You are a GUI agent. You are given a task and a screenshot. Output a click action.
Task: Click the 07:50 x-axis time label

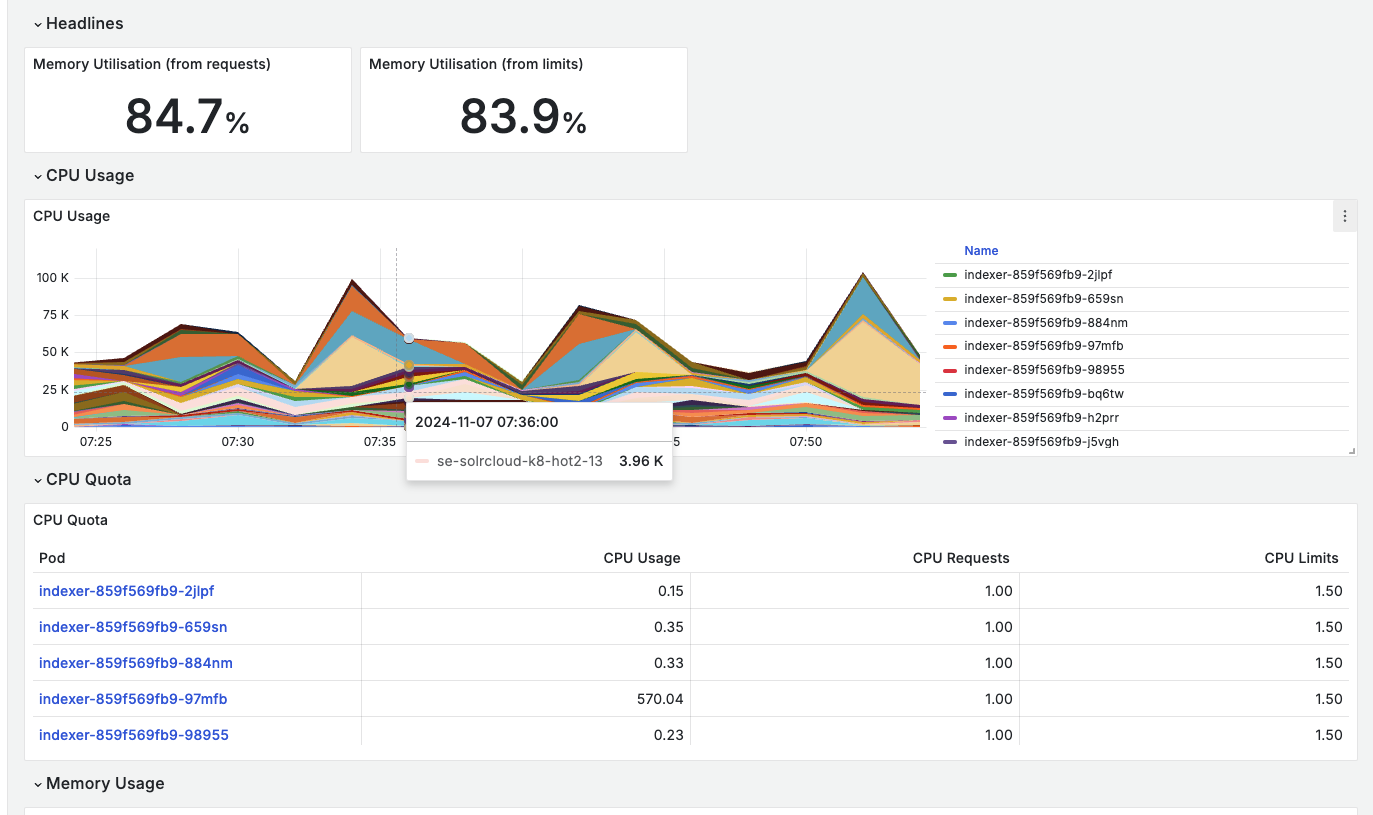pyautogui.click(x=806, y=441)
